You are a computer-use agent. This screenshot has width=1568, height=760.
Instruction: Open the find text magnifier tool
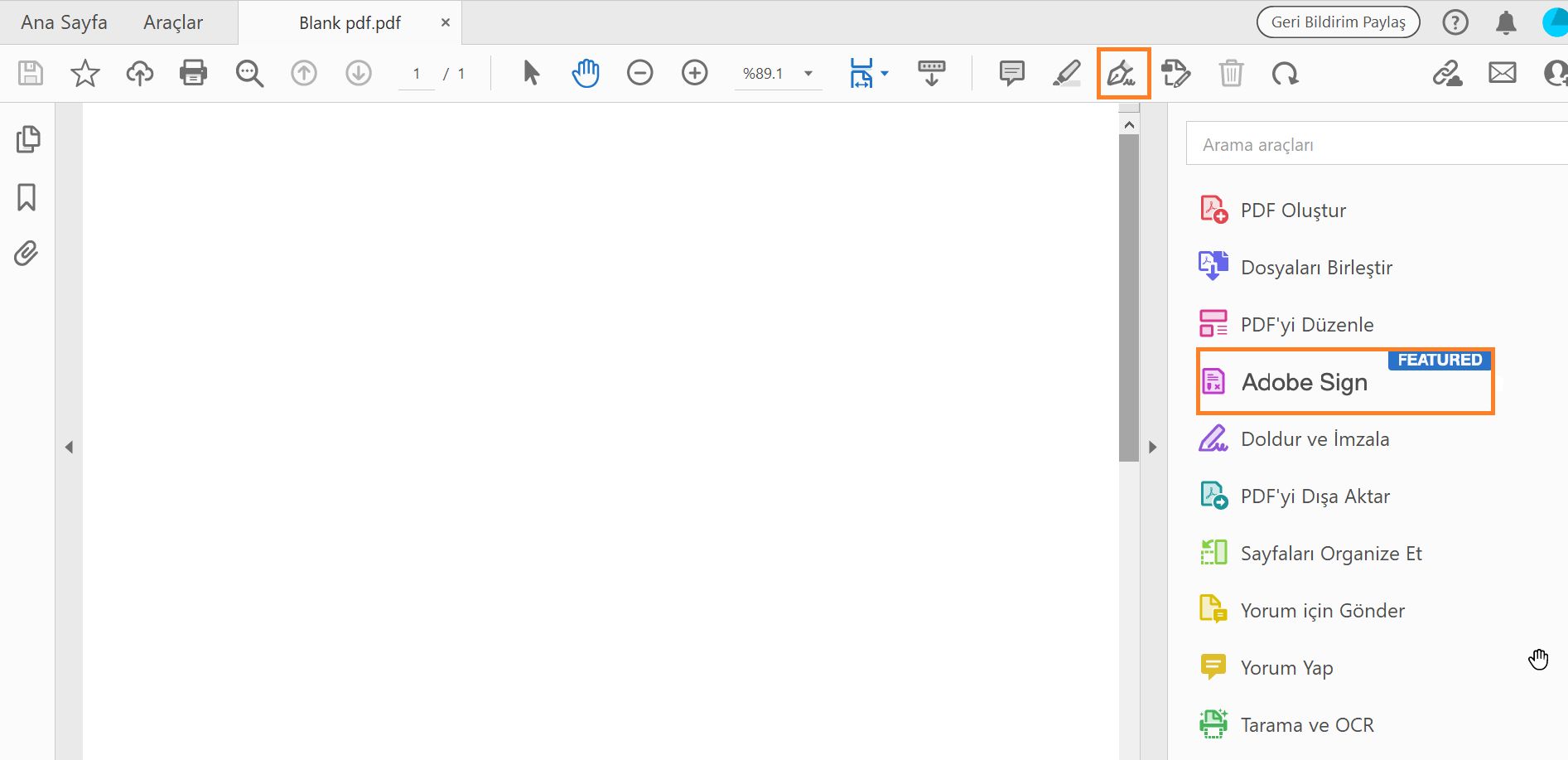click(x=249, y=73)
